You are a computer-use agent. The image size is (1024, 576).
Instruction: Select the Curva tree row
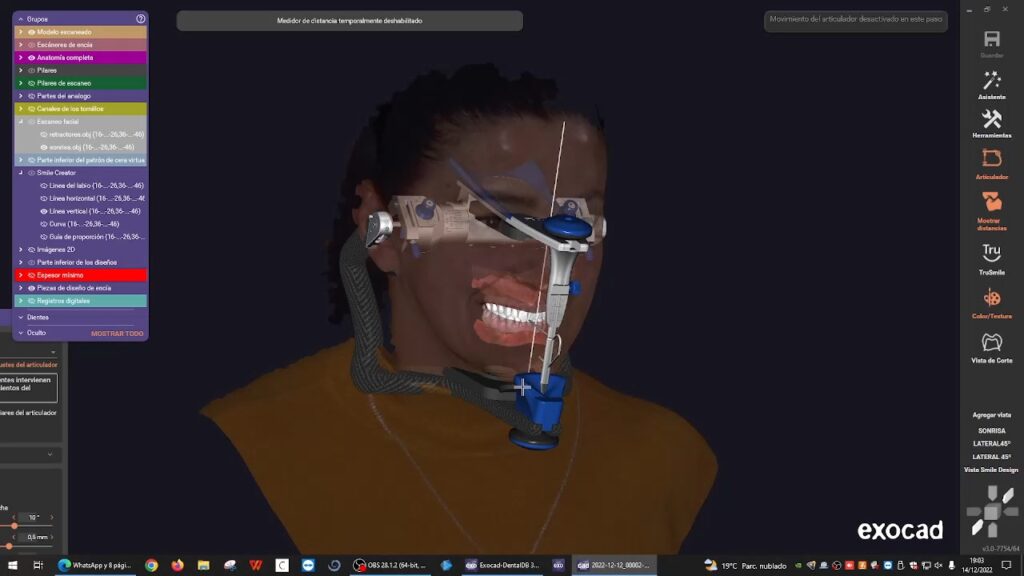tap(80, 224)
